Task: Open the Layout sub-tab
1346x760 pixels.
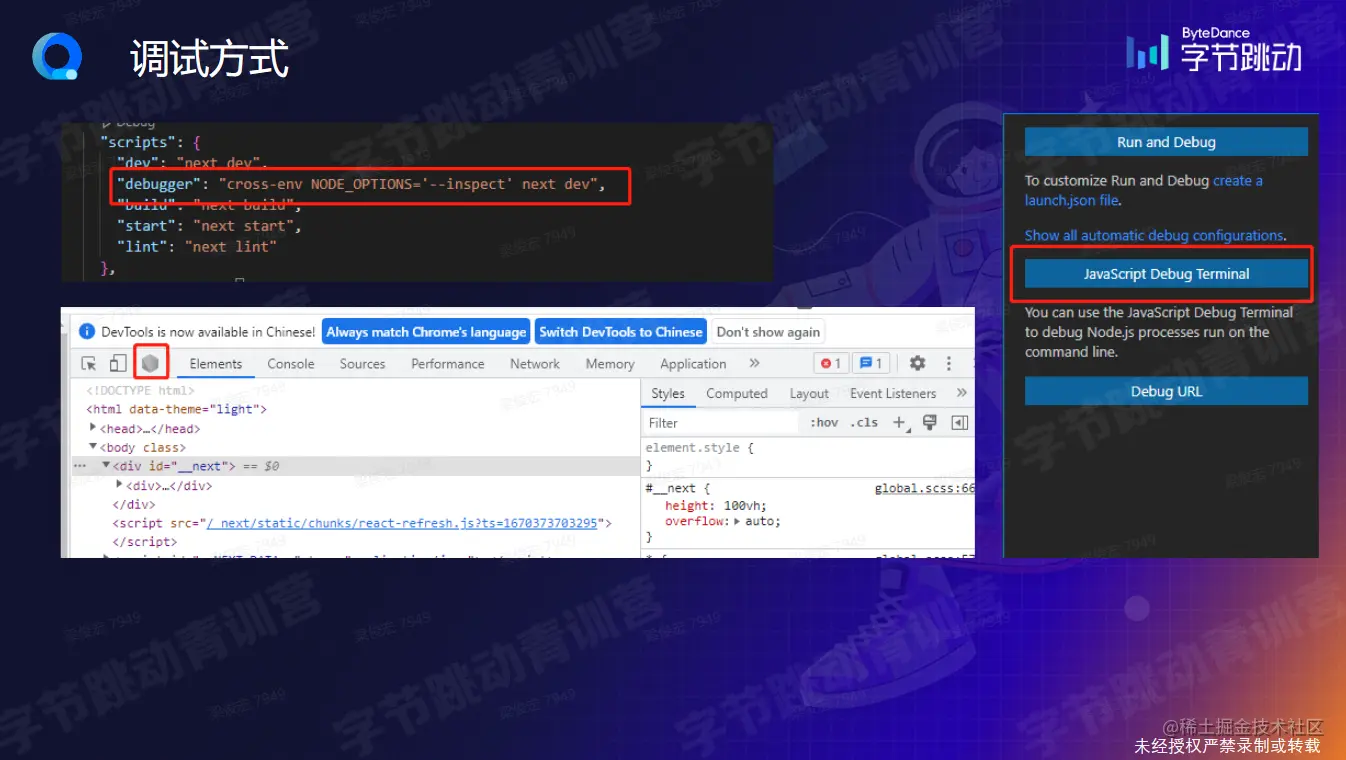Action: tap(809, 393)
